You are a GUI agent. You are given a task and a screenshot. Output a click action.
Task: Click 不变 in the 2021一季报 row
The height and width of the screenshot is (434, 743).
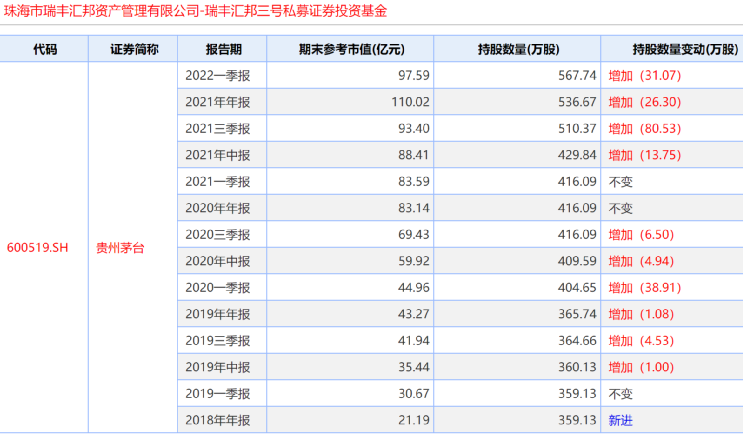tap(620, 181)
